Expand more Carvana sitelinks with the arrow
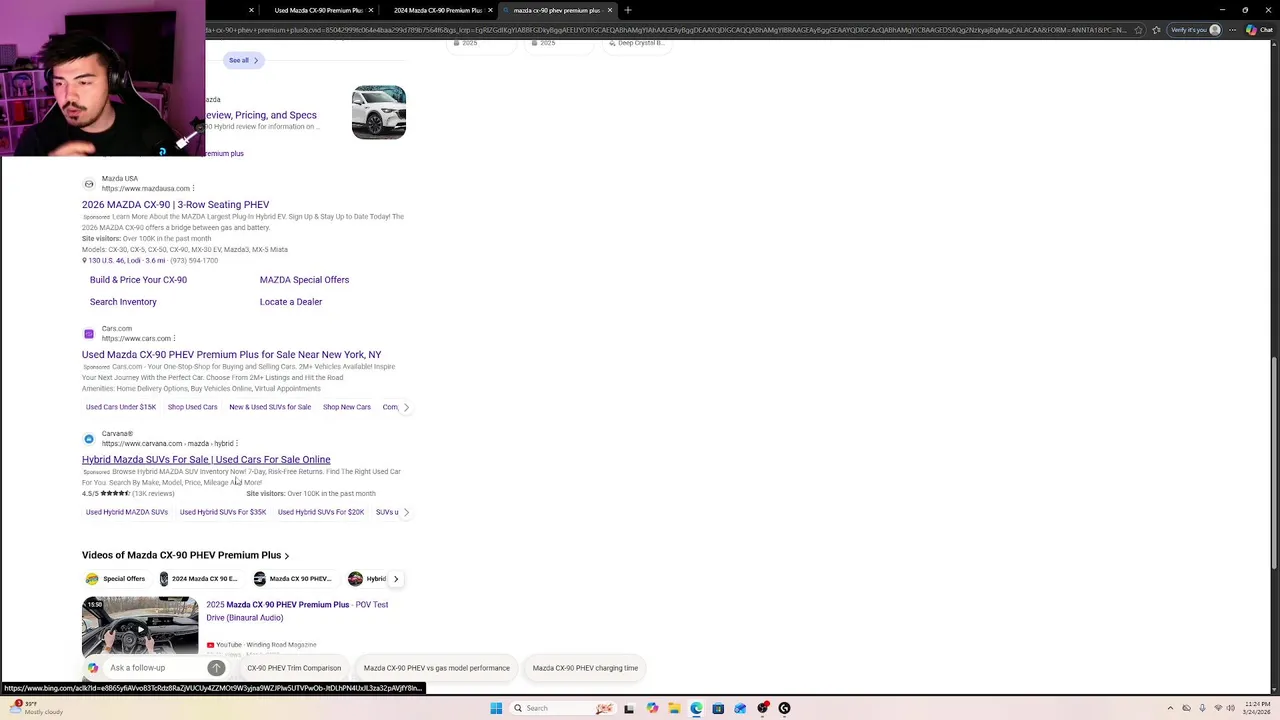The width and height of the screenshot is (1280, 720). click(x=405, y=512)
